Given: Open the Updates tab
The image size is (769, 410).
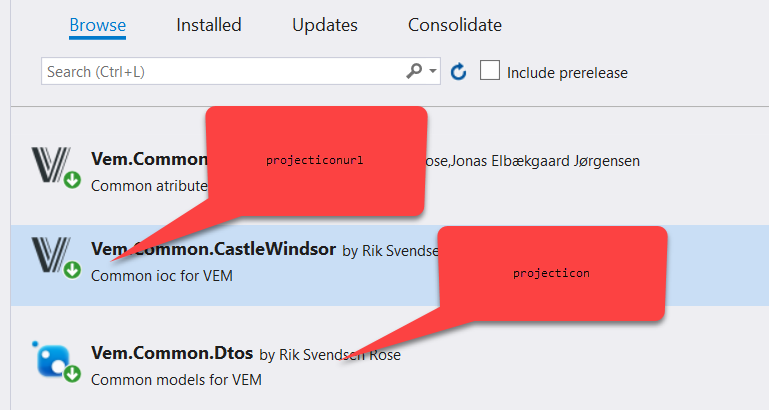Looking at the screenshot, I should (x=325, y=25).
